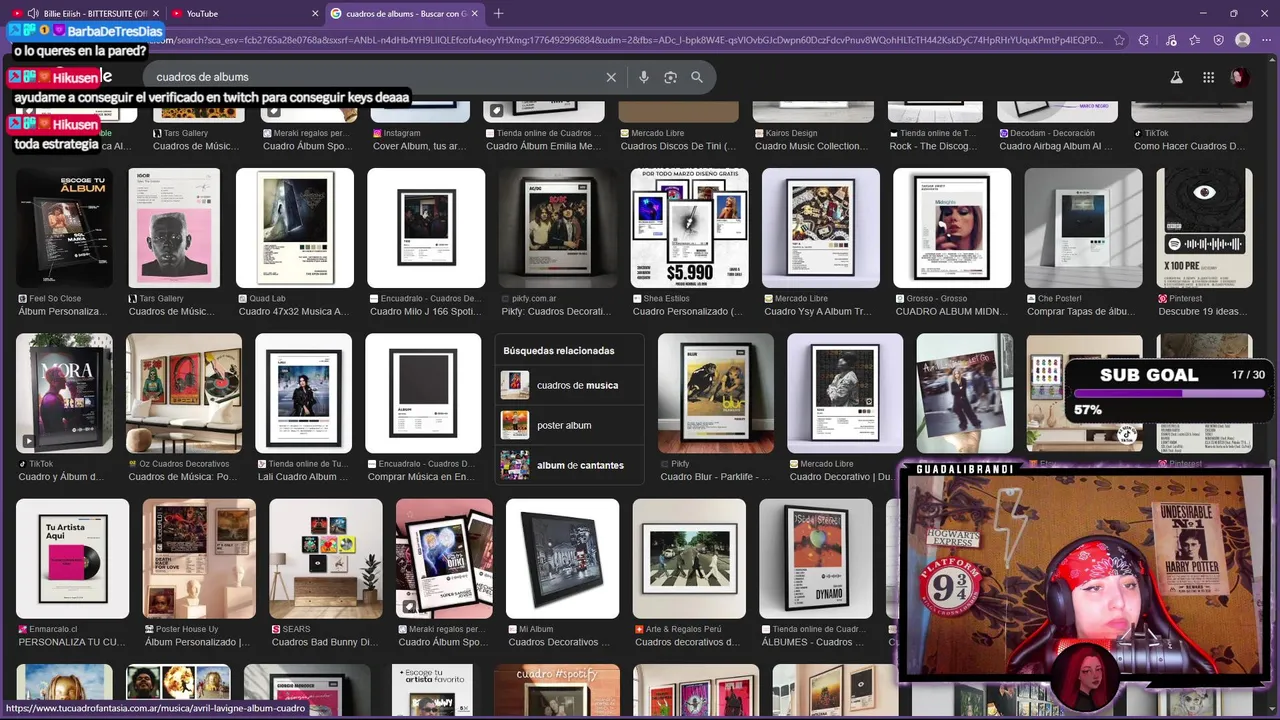Open the Cuadro Airbag Album link
This screenshot has height=720, width=1280.
click(x=1056, y=146)
